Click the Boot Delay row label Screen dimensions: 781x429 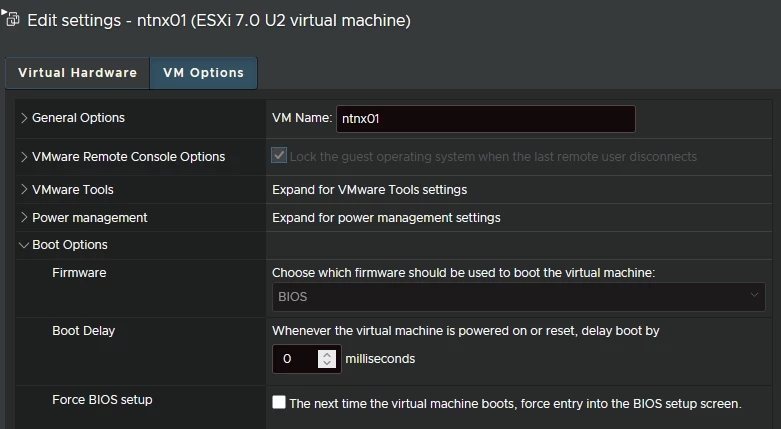click(x=84, y=331)
